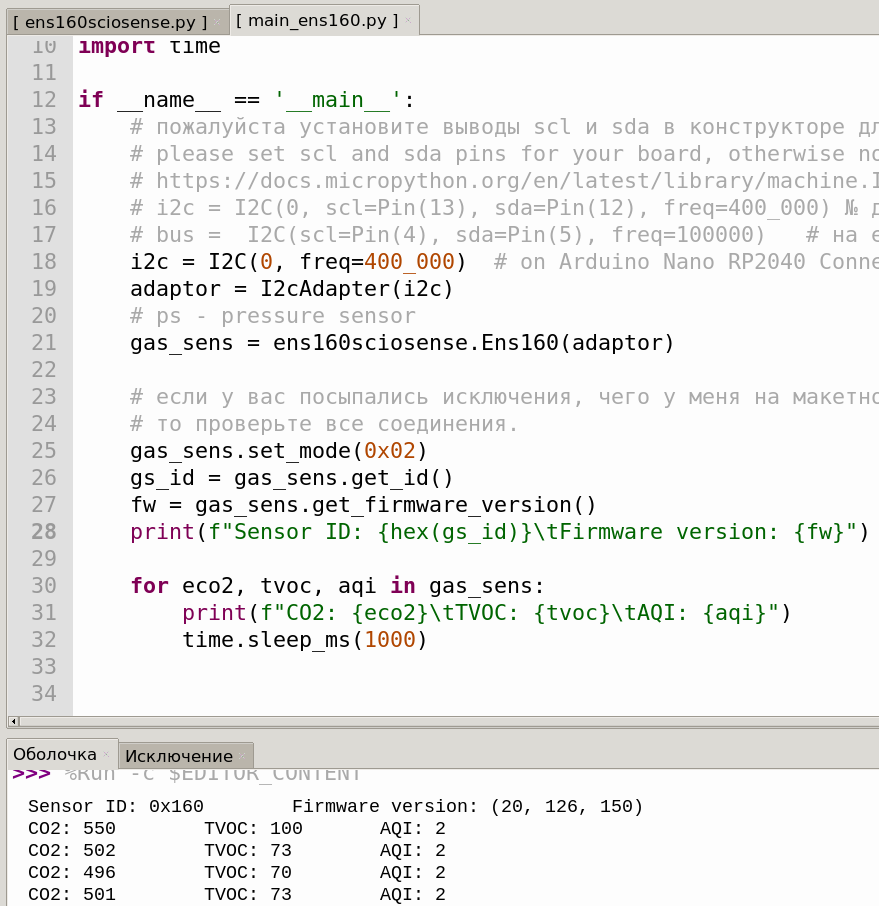The image size is (879, 906).
Task: Click the Sensor ID output line in shell
Action: 335,806
